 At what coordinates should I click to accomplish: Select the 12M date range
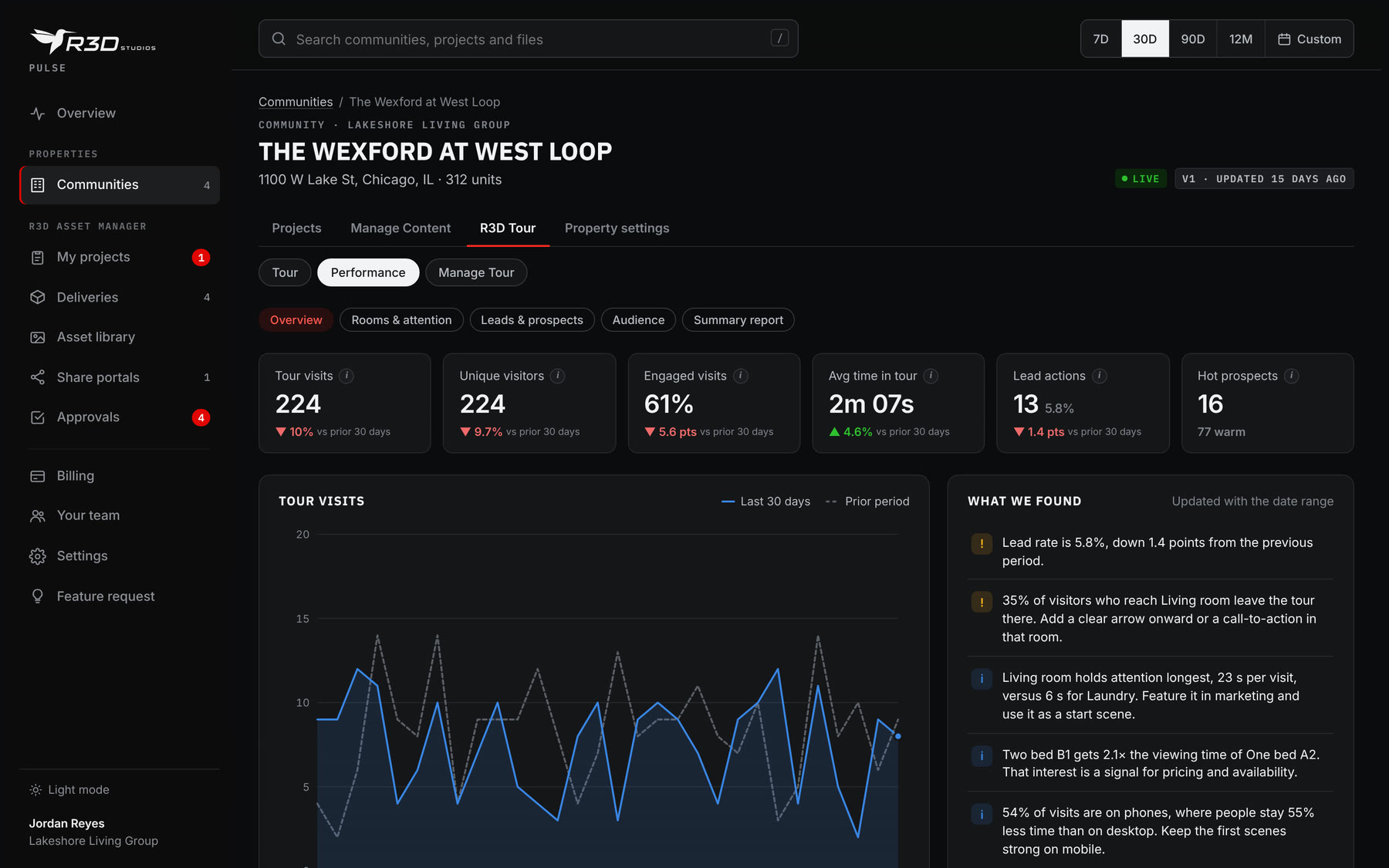pos(1241,39)
